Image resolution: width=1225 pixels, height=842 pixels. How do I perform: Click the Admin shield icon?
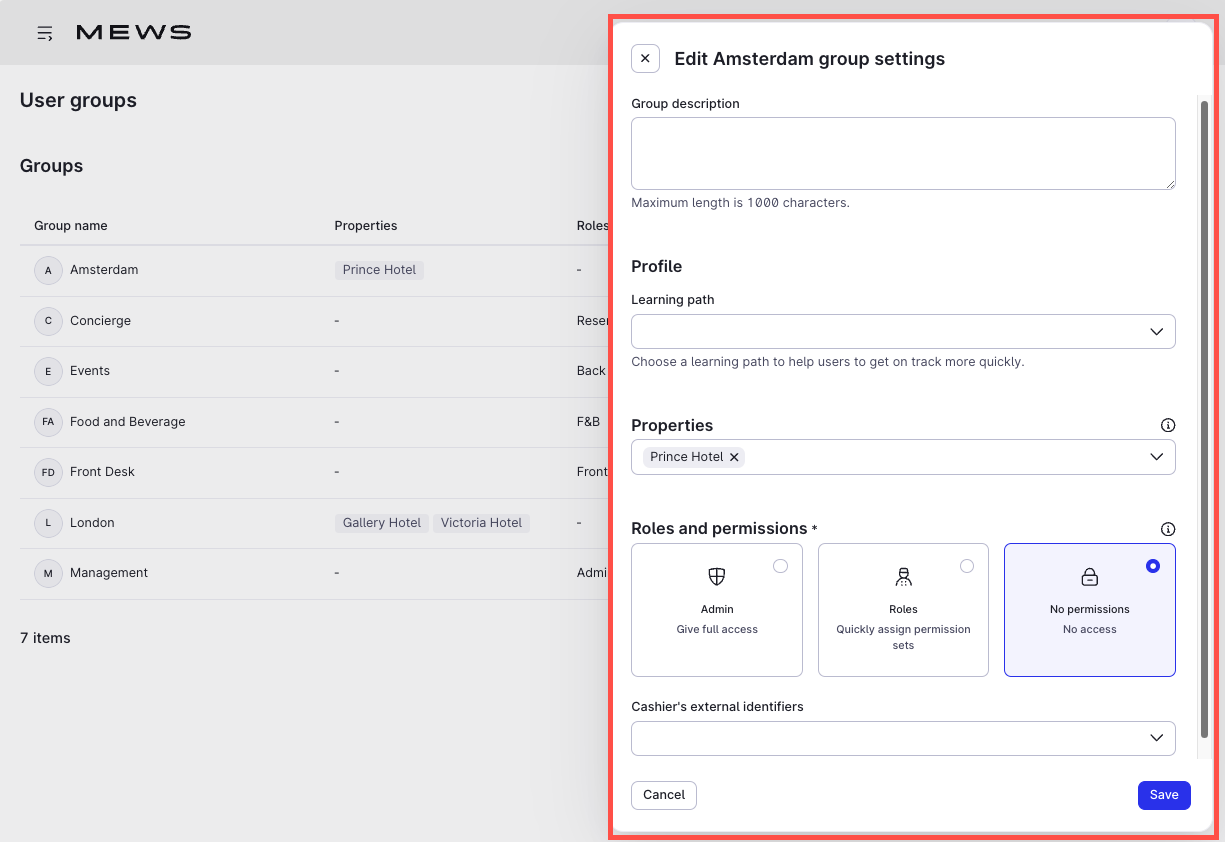(x=717, y=577)
